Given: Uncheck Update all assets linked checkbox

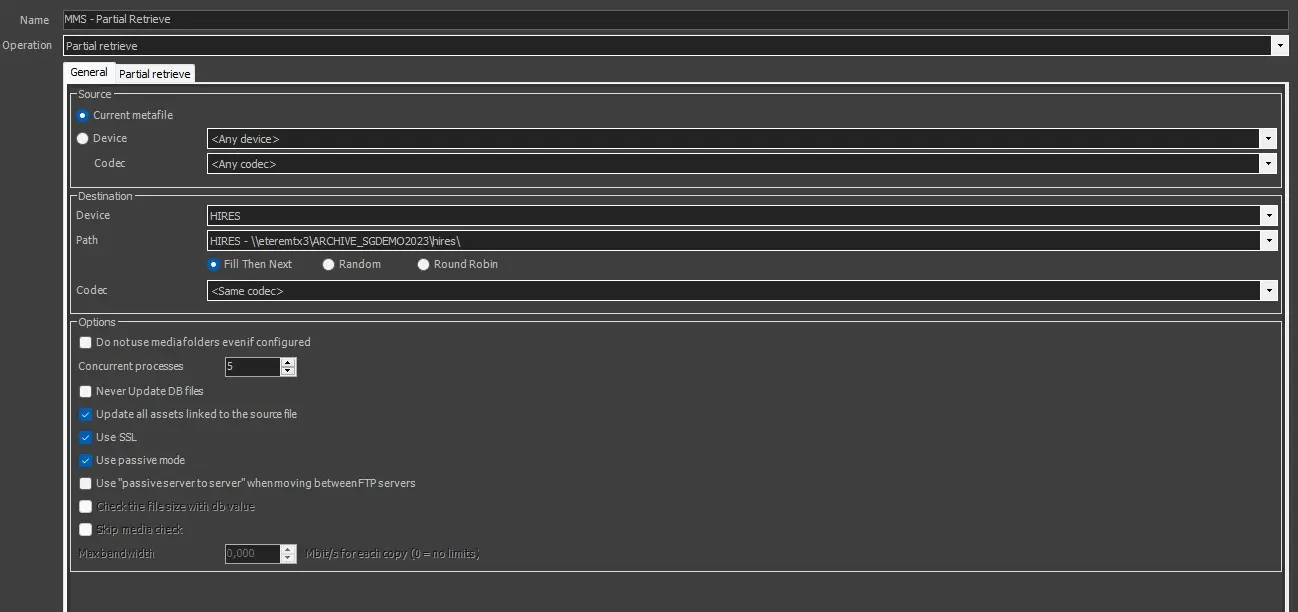Looking at the screenshot, I should click(86, 414).
